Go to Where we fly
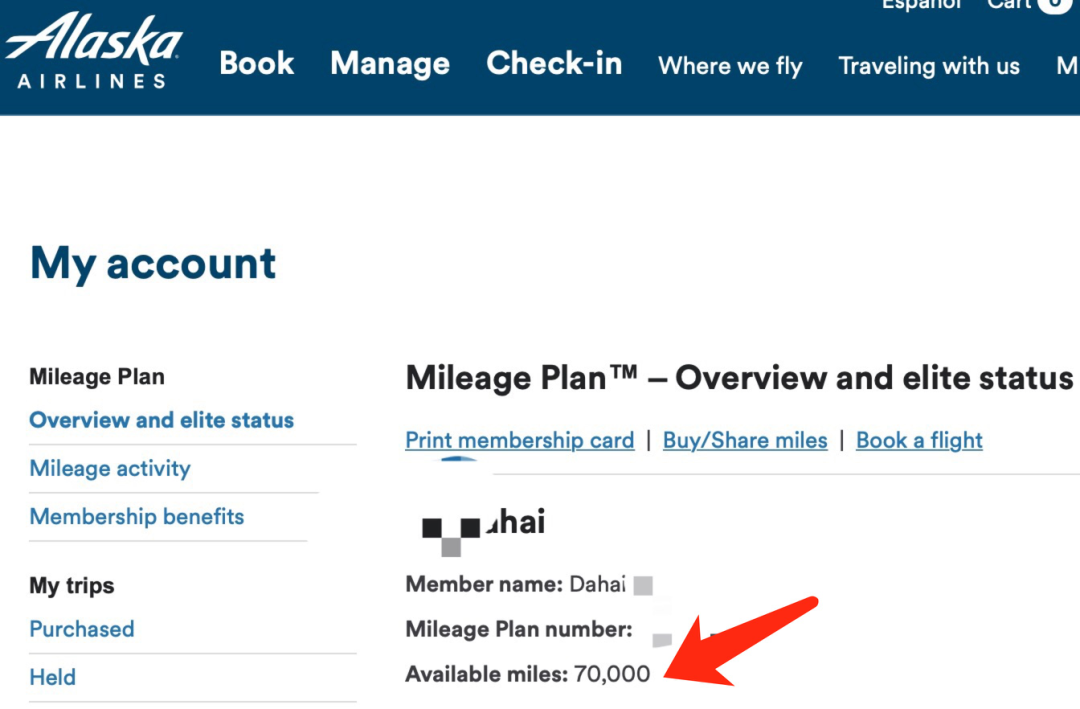Screen dimensions: 1080x709 coord(730,66)
